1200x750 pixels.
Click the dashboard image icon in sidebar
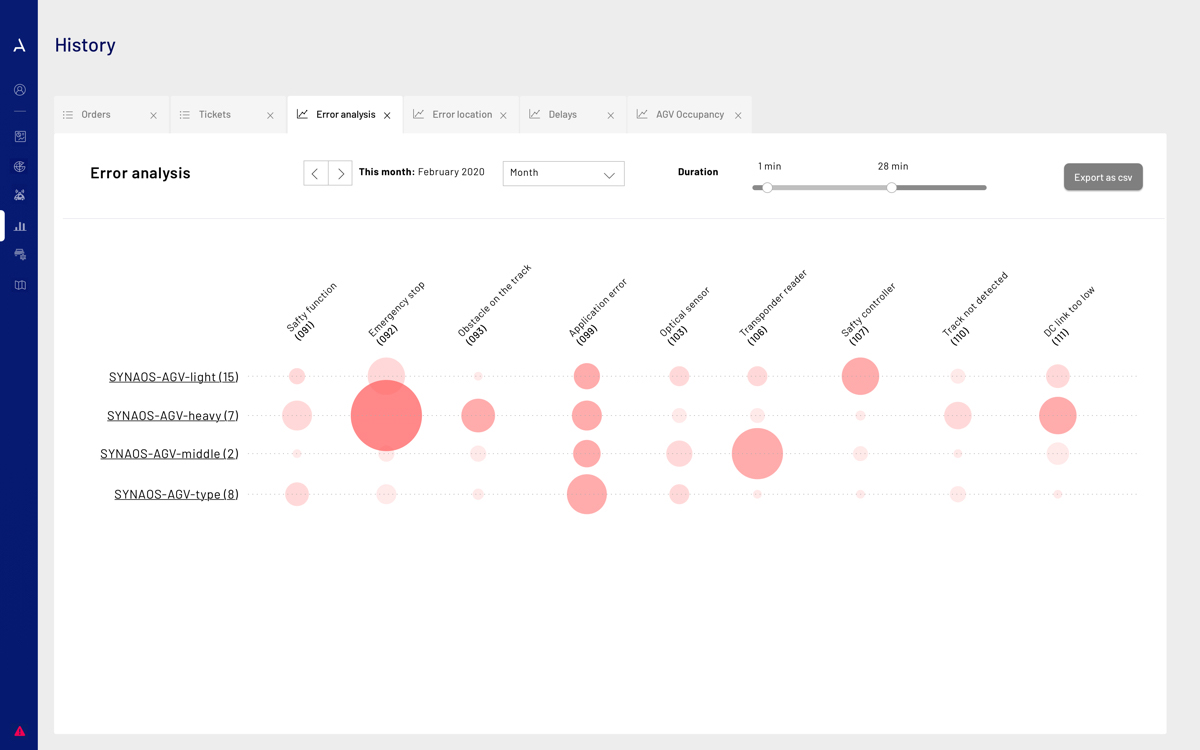coord(19,137)
